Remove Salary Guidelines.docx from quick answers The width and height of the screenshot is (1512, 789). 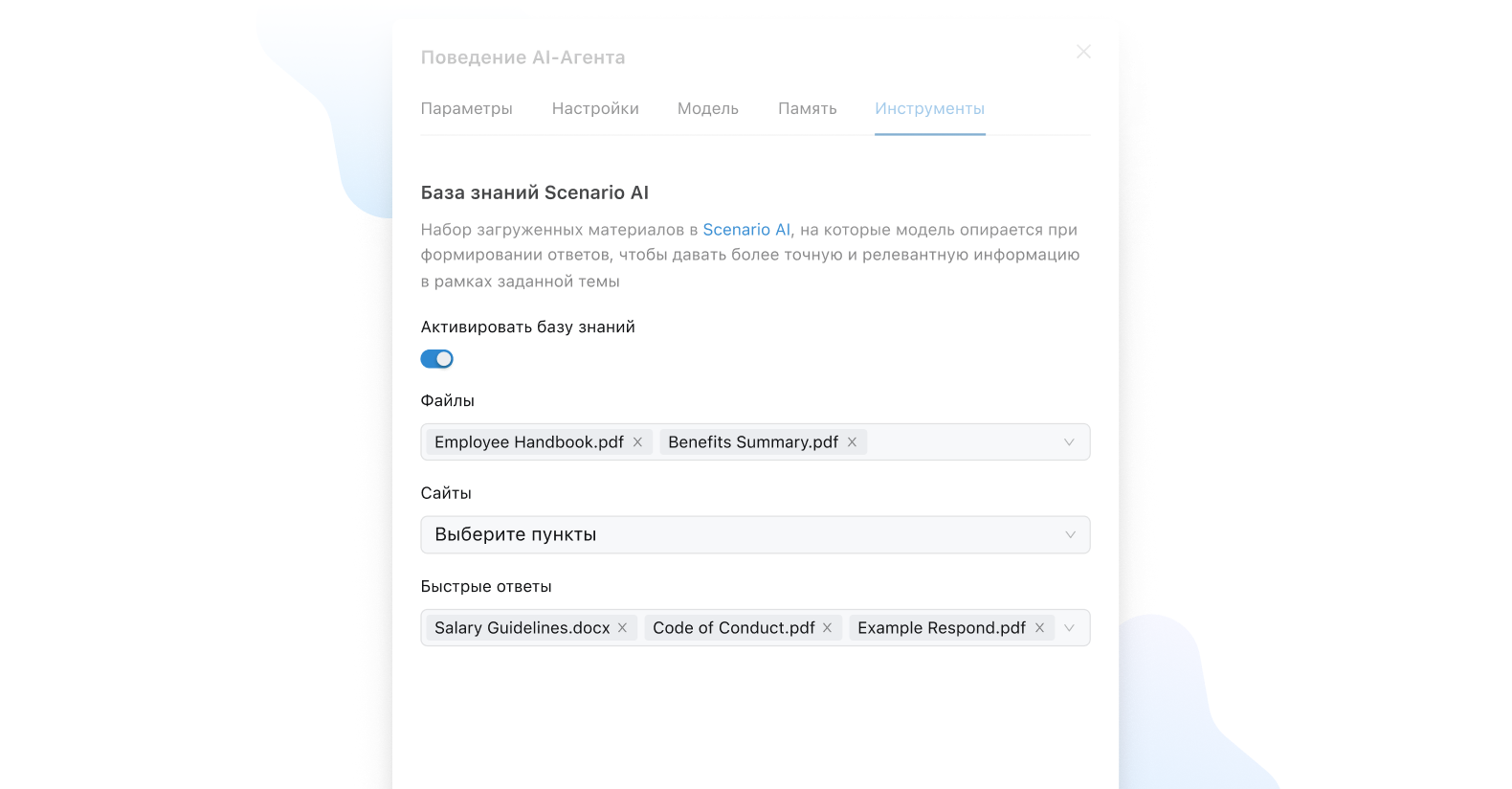pos(622,628)
